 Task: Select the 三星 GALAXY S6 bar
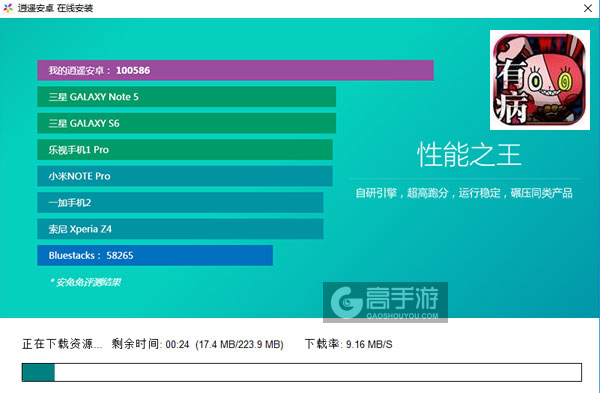(186, 123)
